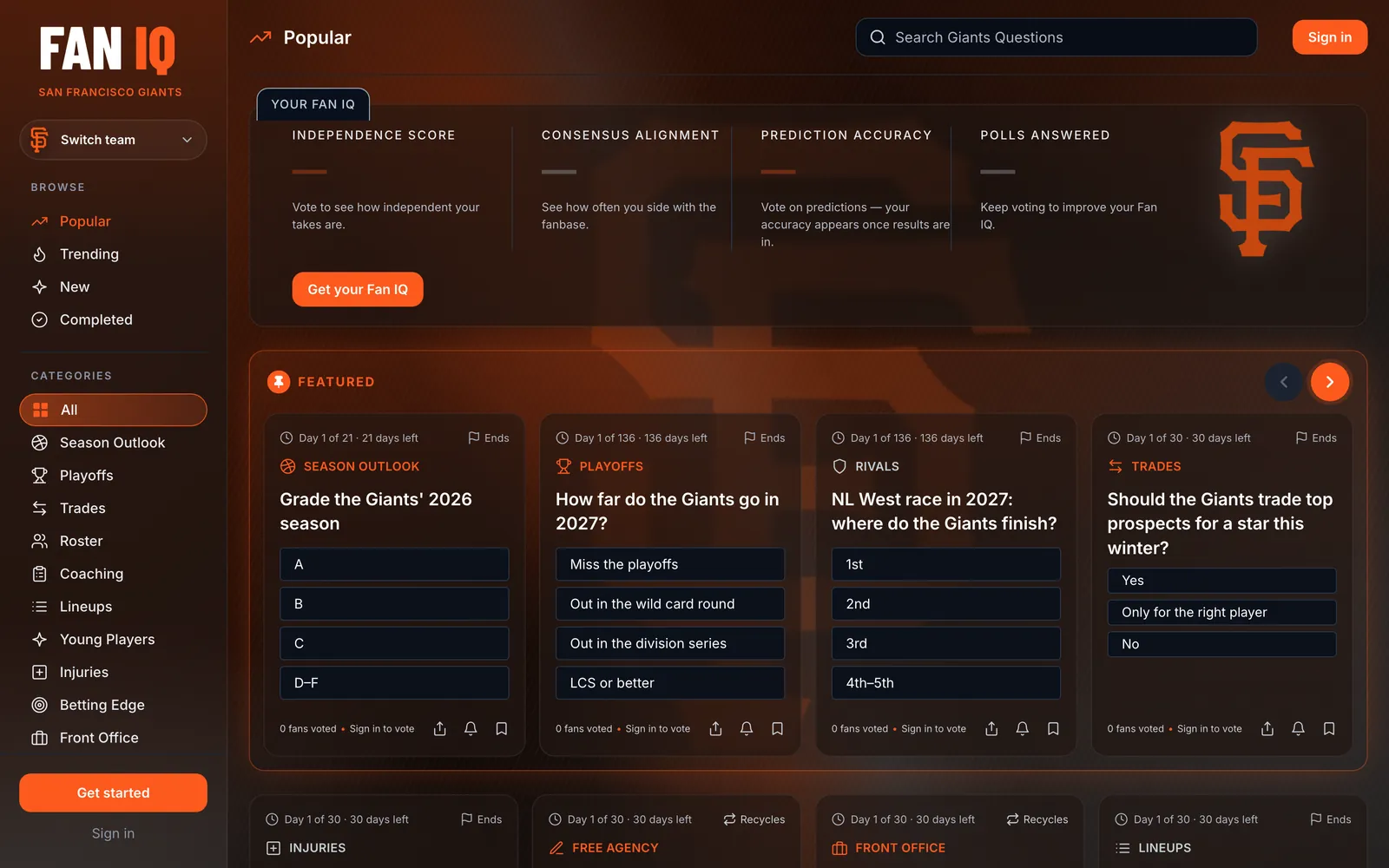Bookmark the Grade the Giants' 2026 season poll
Screen dimensions: 1389x868
(502, 728)
